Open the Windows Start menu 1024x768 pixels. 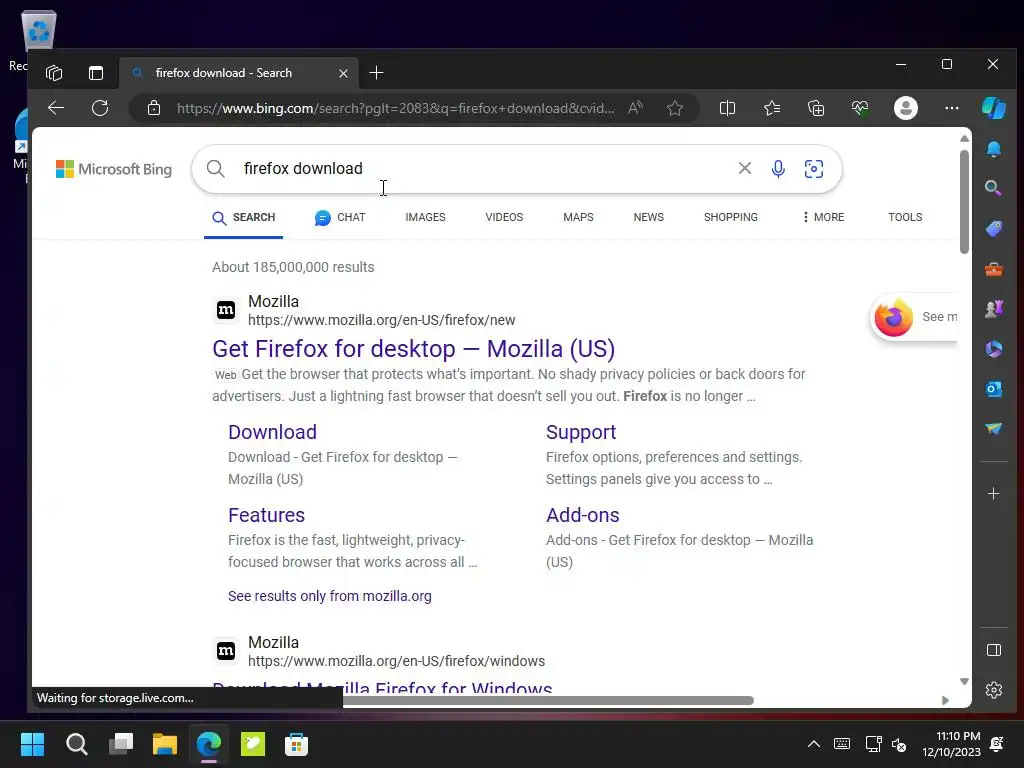click(32, 744)
